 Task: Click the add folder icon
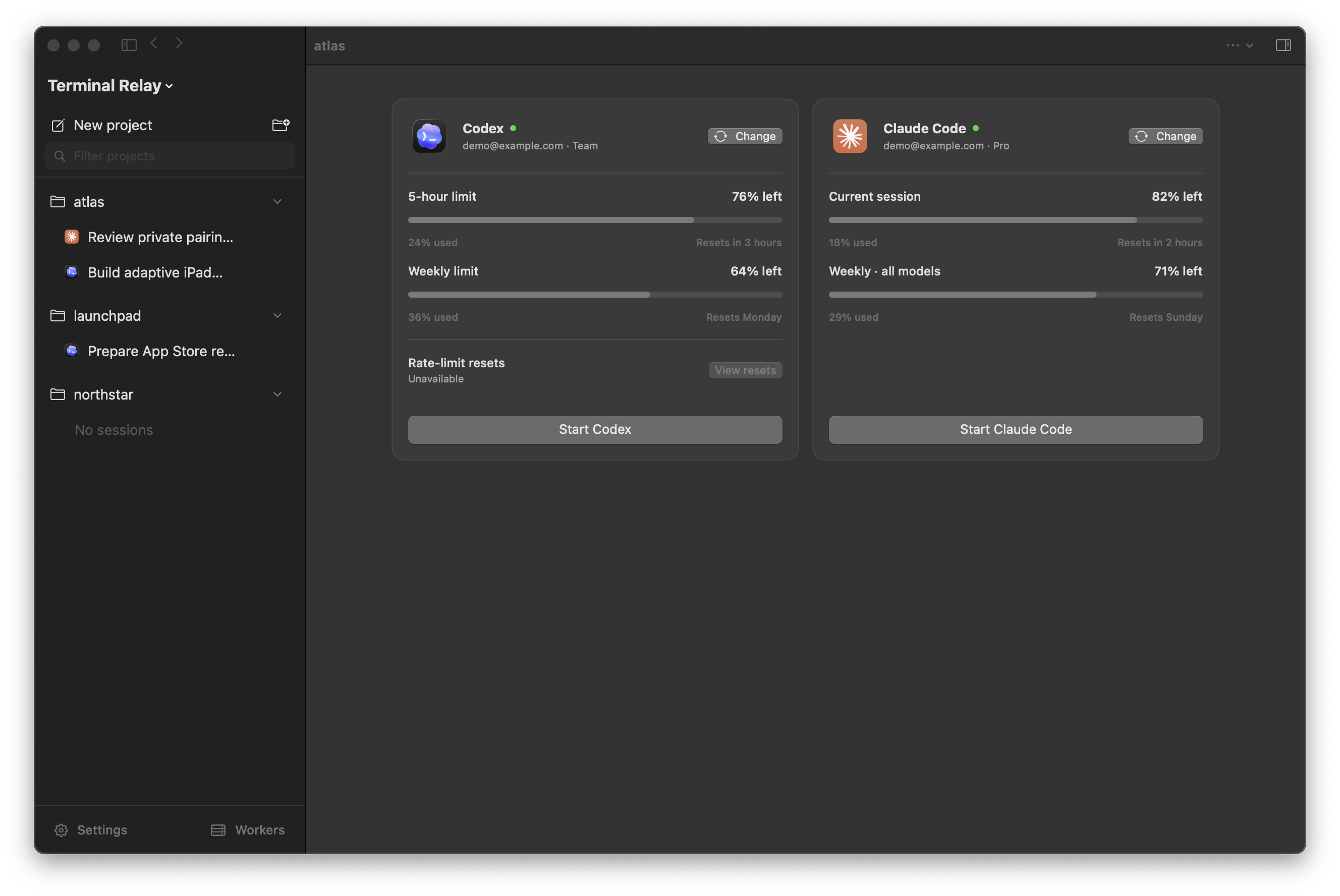point(281,125)
